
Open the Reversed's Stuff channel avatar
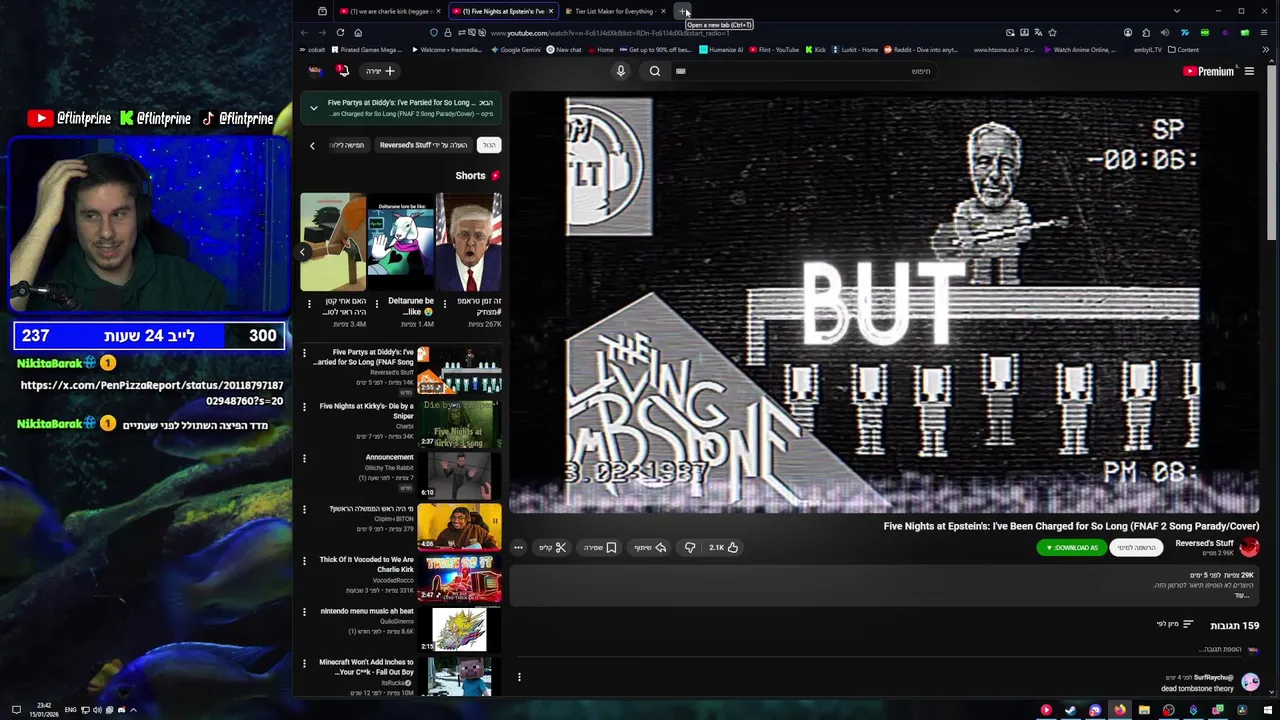1249,547
